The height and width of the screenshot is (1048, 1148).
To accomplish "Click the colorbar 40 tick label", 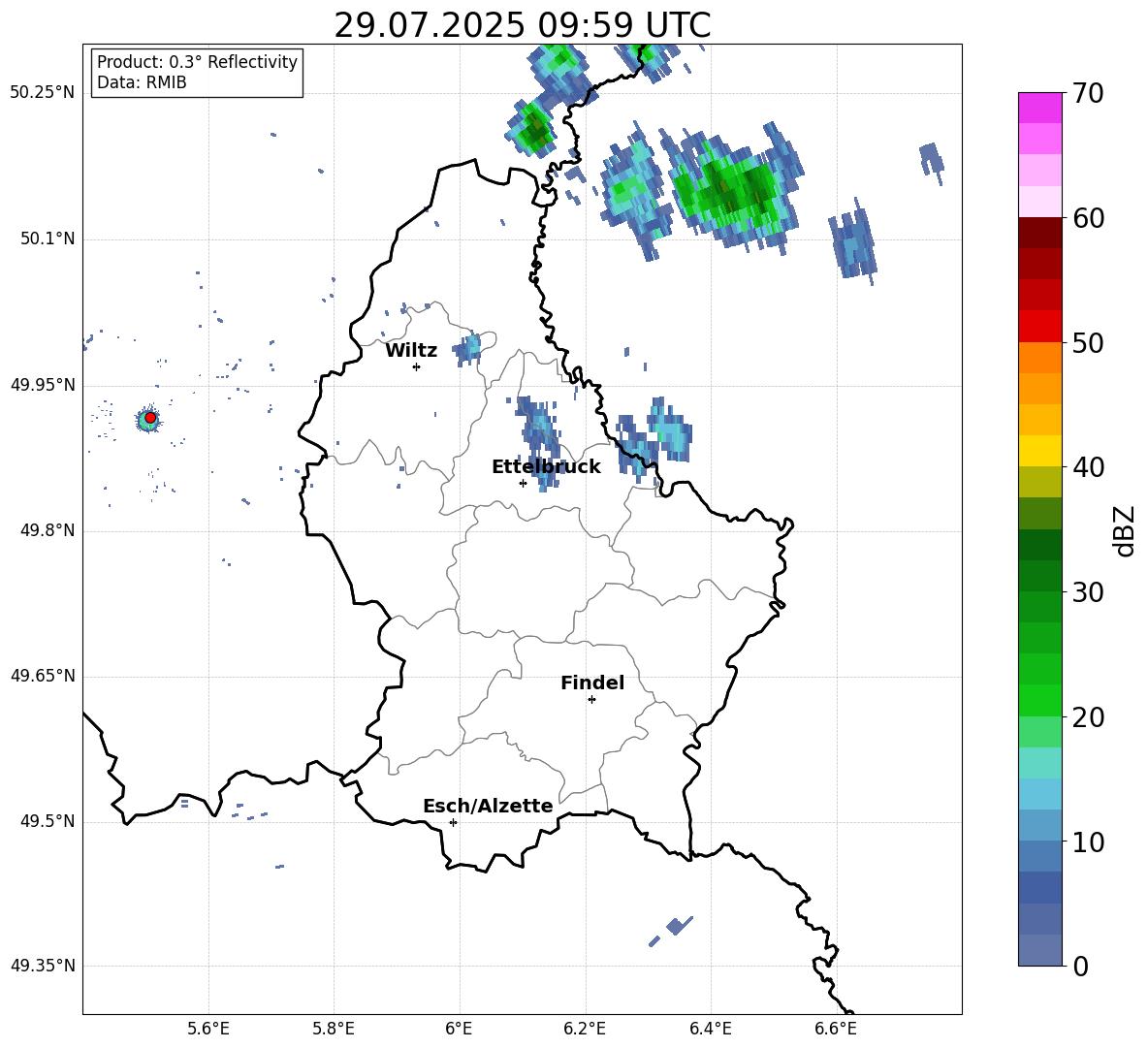I will point(1088,467).
